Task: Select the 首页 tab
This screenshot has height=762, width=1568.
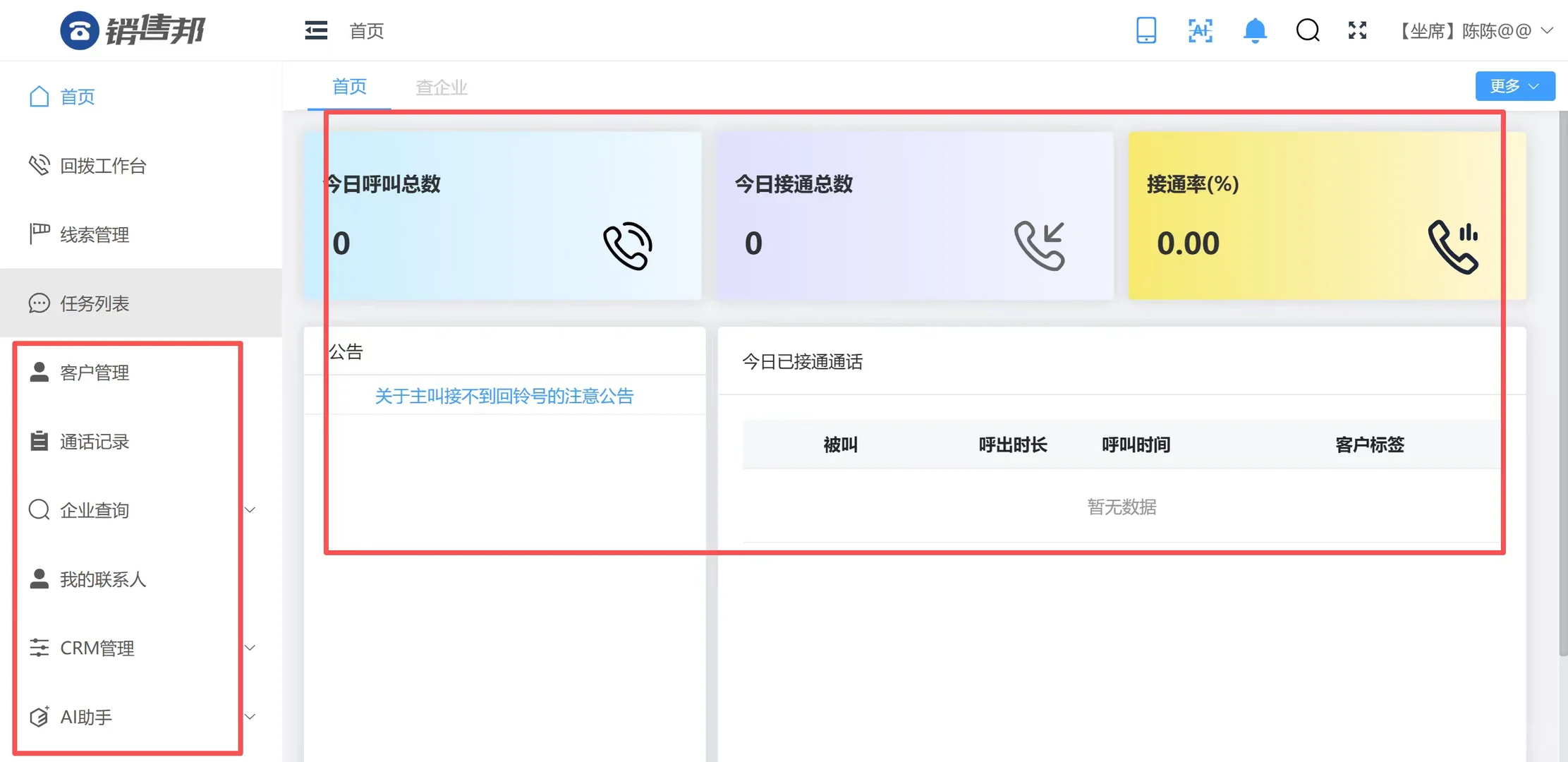Action: [348, 87]
